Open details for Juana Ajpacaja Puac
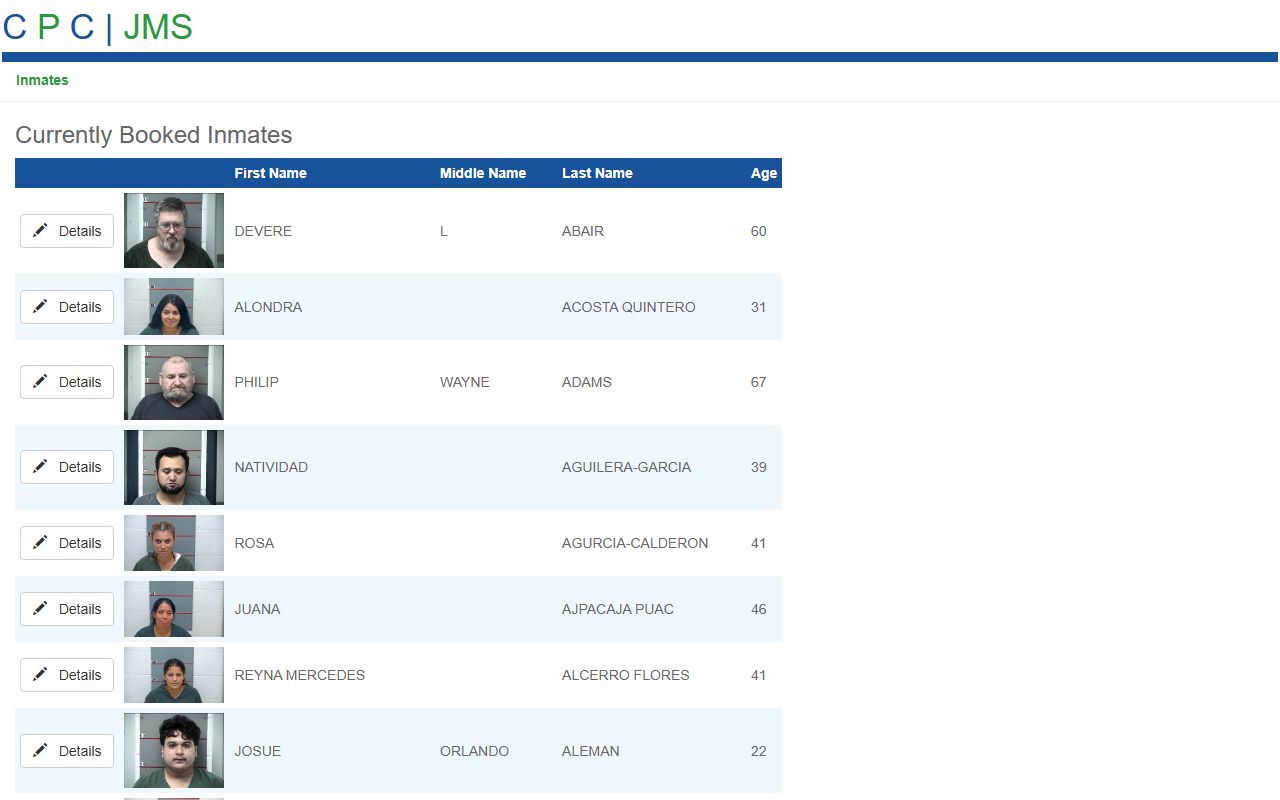The width and height of the screenshot is (1280, 800). (x=67, y=609)
